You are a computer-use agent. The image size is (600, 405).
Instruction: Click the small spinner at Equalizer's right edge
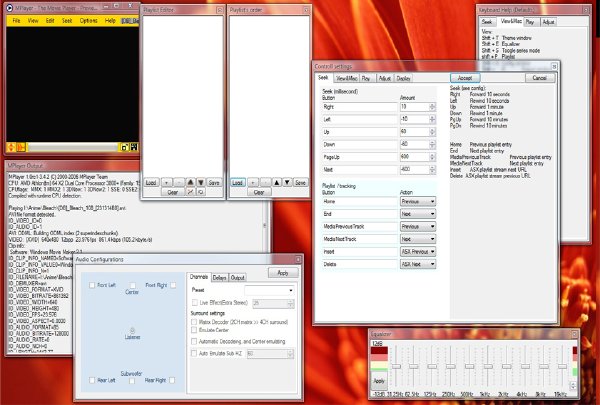pos(573,385)
